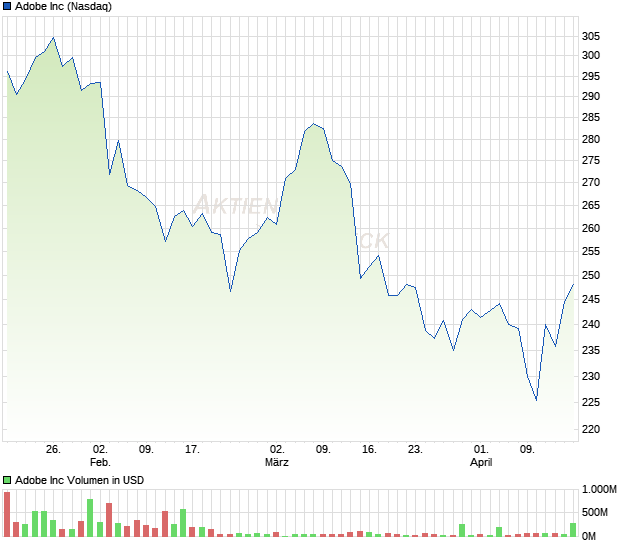620x546 pixels.
Task: Click the last green volume bar at far right
Action: (x=573, y=530)
